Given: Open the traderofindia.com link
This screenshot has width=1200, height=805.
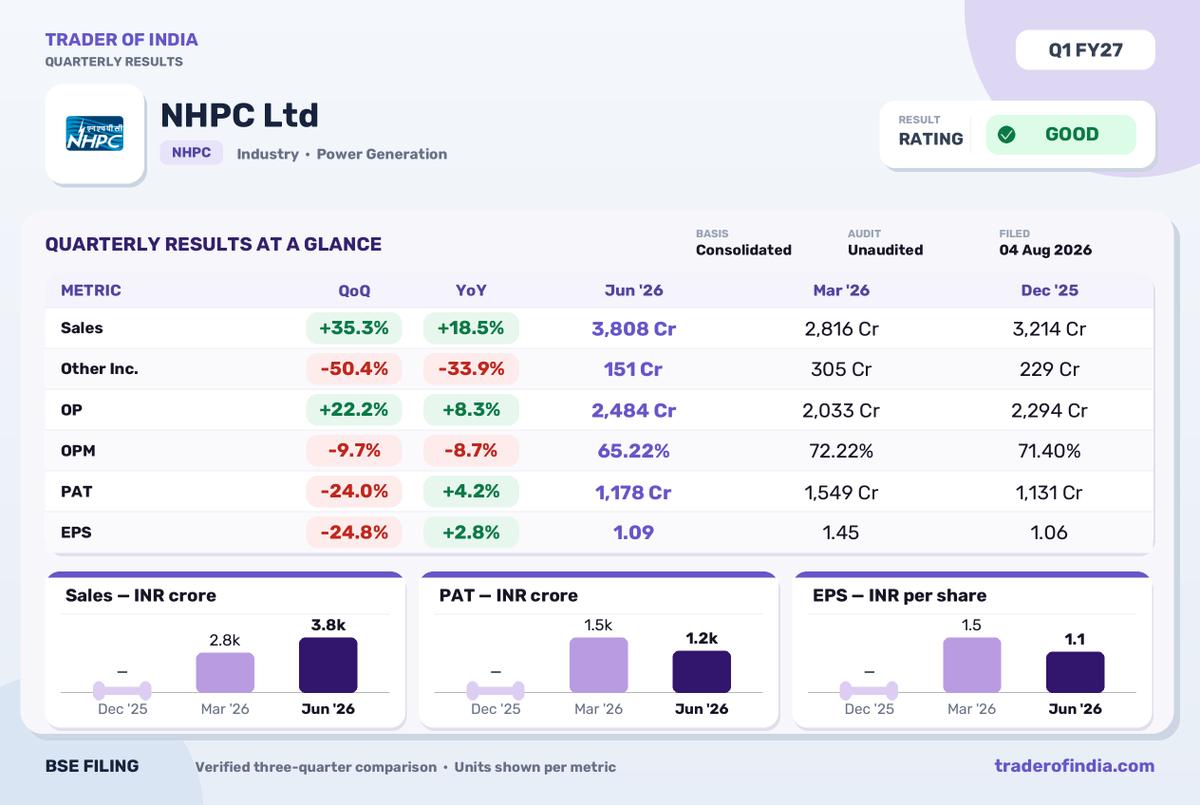Looking at the screenshot, I should (x=1074, y=766).
